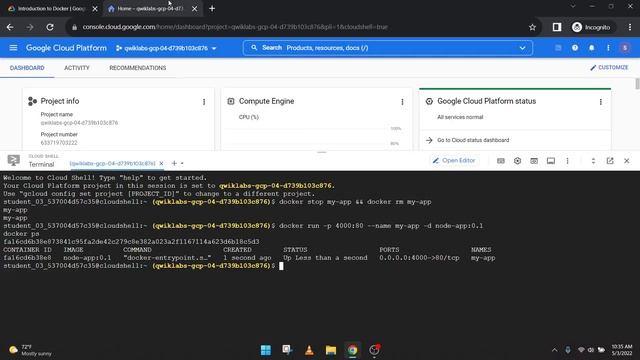Viewport: 640px width, 360px height.
Task: Close the Introduction to Docker browser tab
Action: coord(95,9)
